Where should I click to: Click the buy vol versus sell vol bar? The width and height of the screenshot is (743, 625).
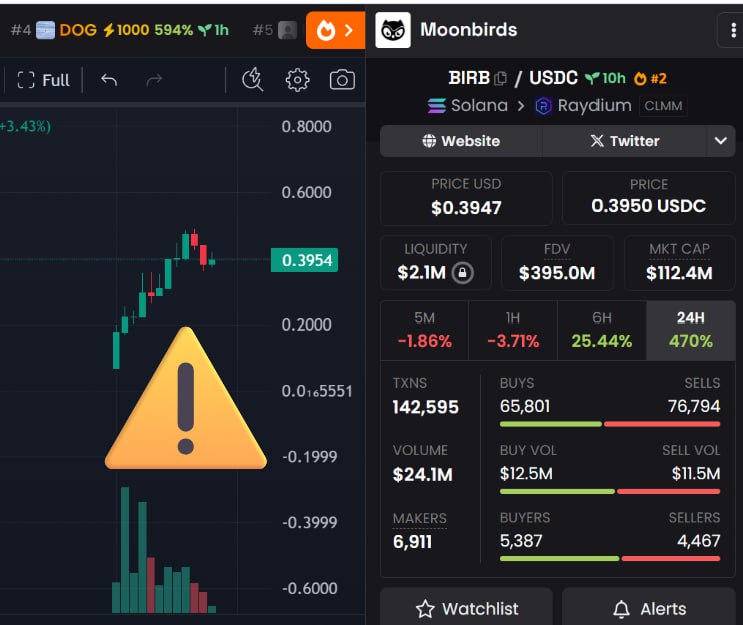click(610, 491)
